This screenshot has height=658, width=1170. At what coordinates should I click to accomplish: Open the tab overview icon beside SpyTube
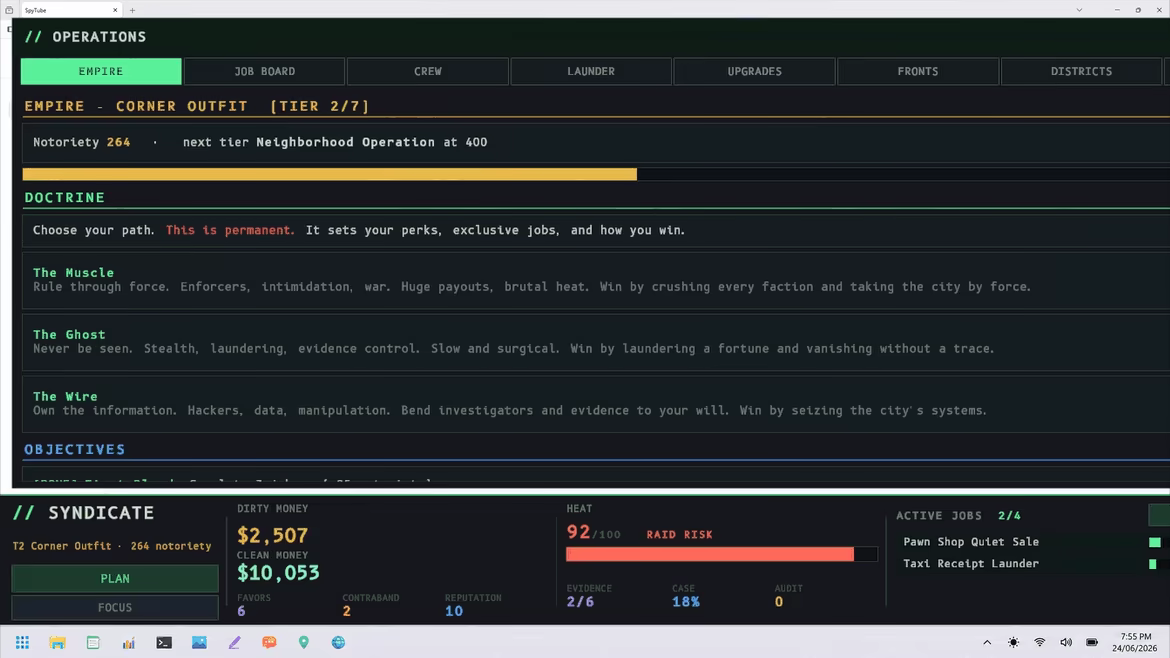click(x=9, y=10)
